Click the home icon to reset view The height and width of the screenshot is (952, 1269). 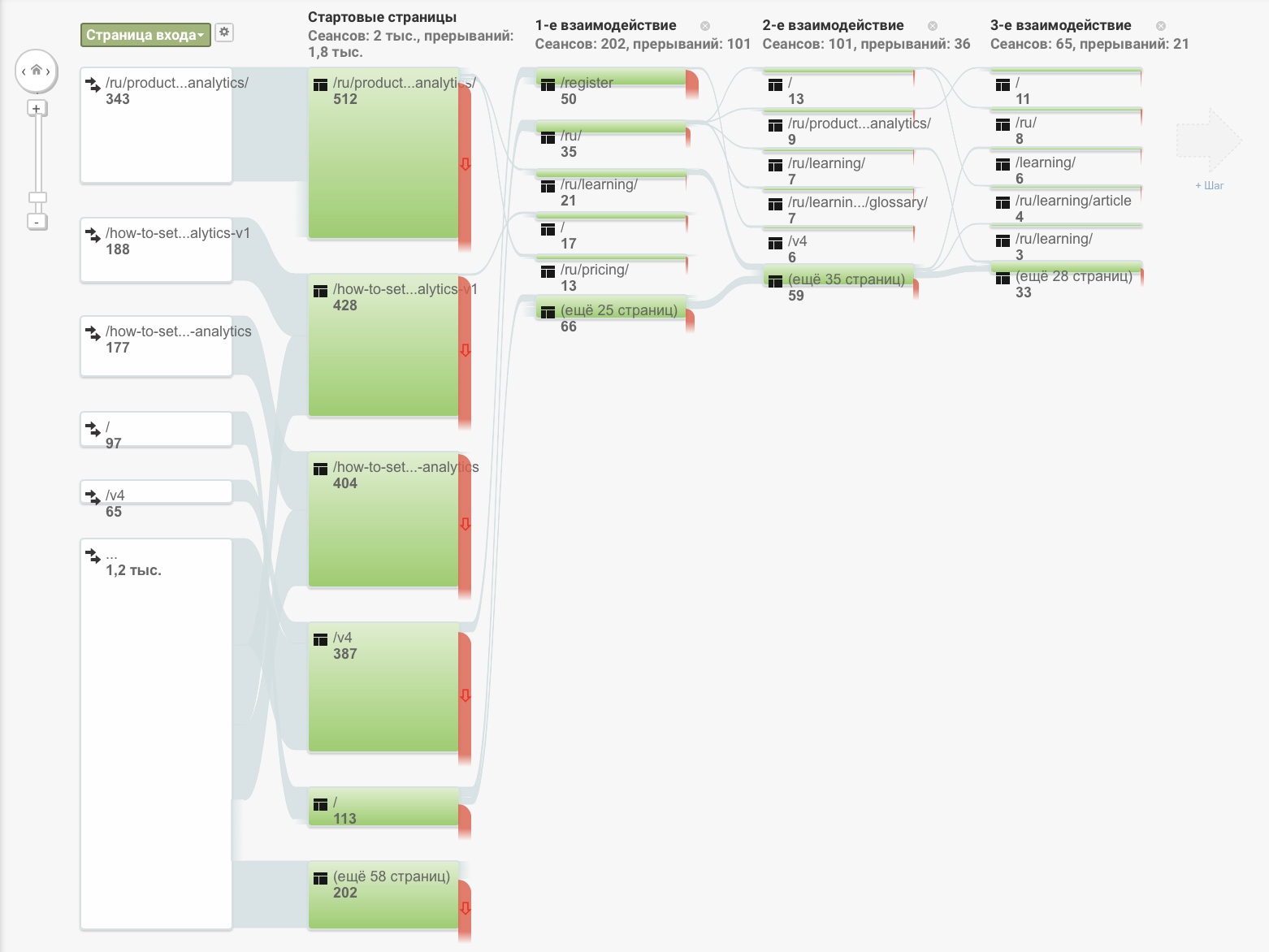[37, 70]
